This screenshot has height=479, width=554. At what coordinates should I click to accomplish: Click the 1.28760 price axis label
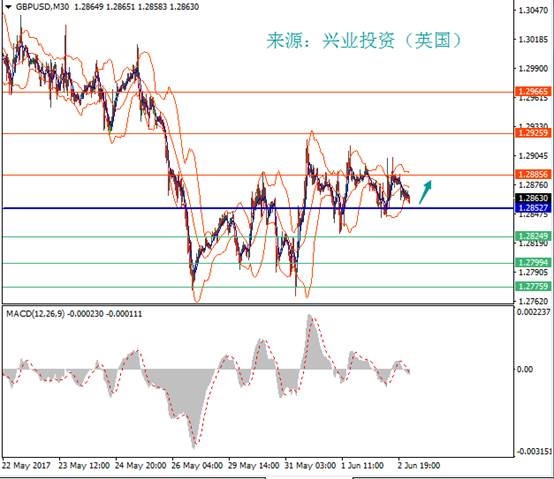[533, 185]
